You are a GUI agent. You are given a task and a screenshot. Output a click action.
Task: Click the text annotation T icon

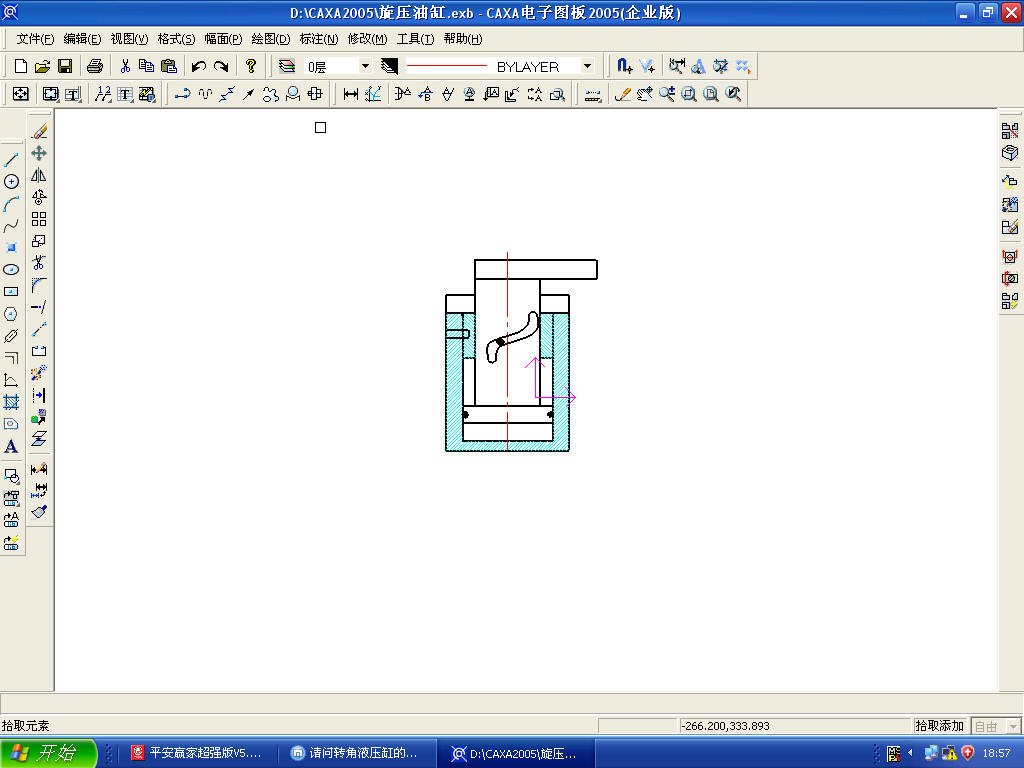click(125, 94)
